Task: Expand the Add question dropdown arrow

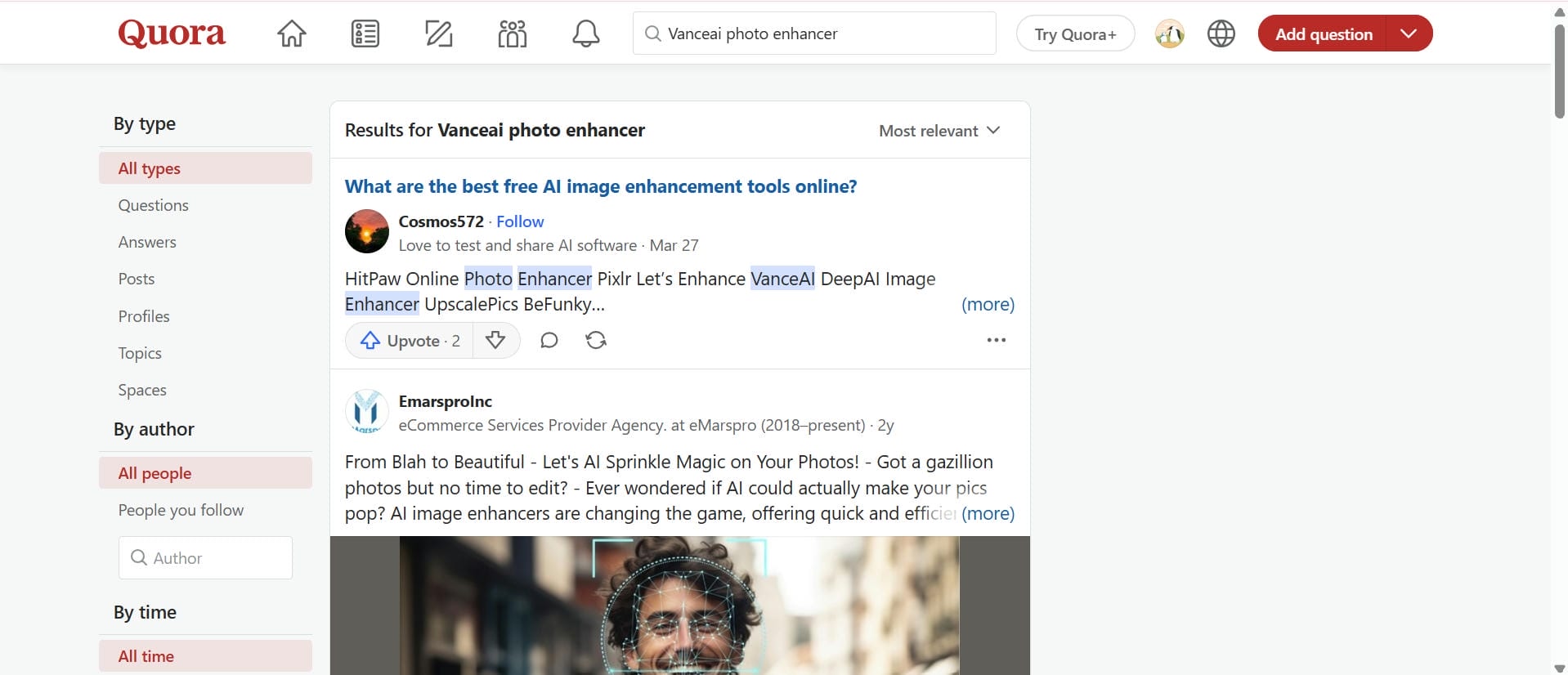Action: [1408, 34]
